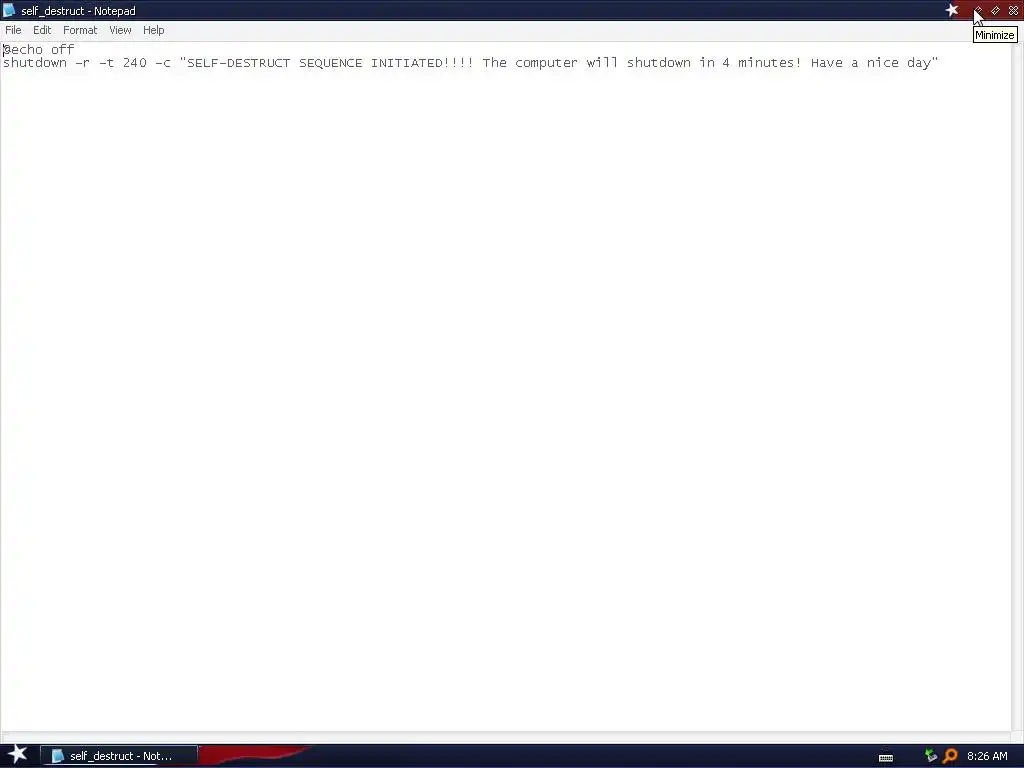Open the Edit menu
Screen dimensions: 1024x768
coord(42,30)
